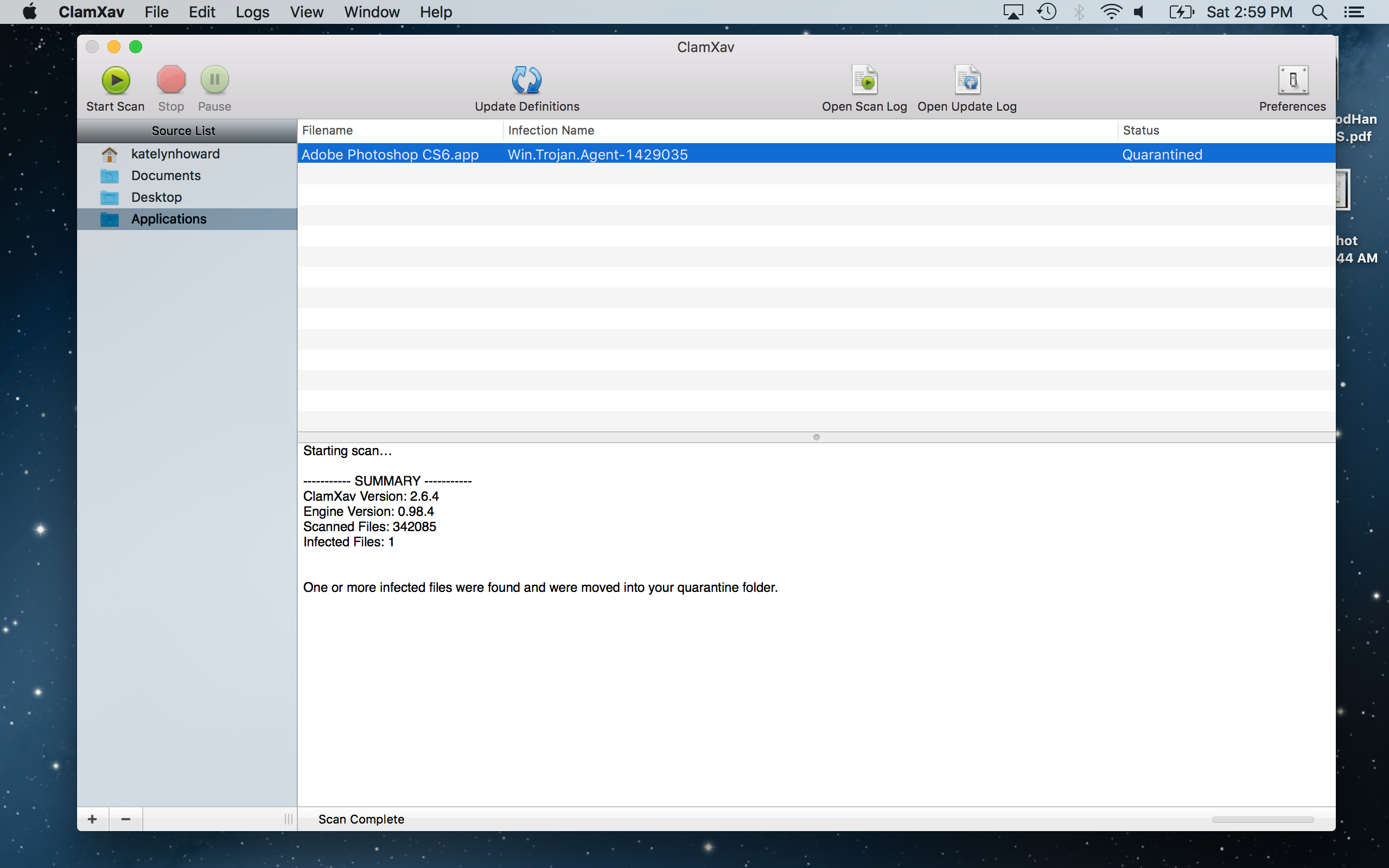Open Update Log from toolbar
This screenshot has width=1389, height=868.
(x=967, y=80)
